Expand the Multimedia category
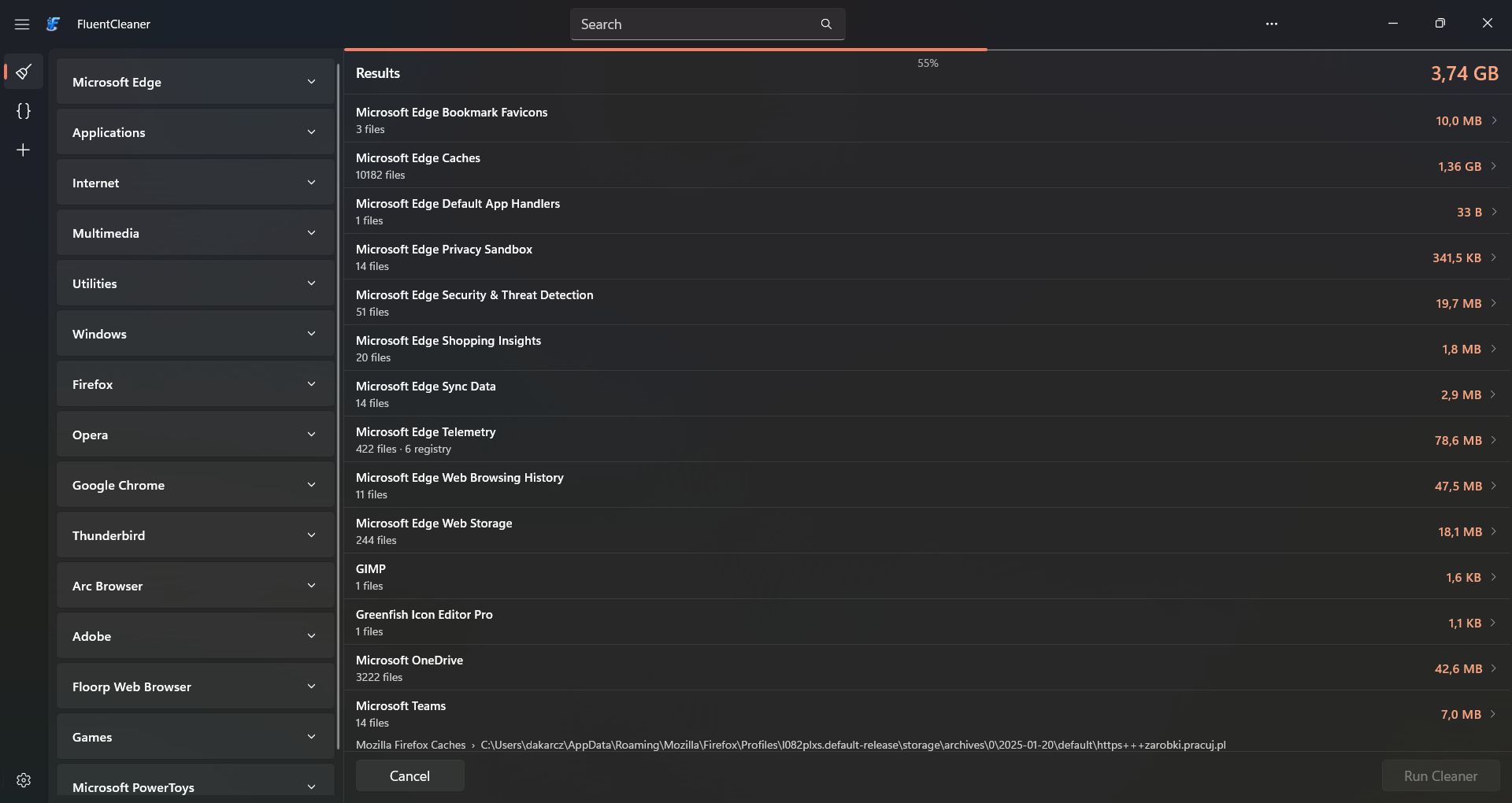Screen dimensions: 1512x803 [195, 233]
